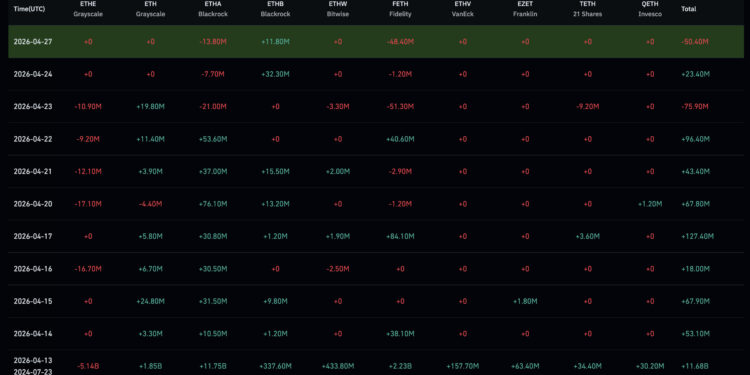Select the 2026-04-24 date cell
Image resolution: width=750 pixels, height=375 pixels.
pos(33,74)
